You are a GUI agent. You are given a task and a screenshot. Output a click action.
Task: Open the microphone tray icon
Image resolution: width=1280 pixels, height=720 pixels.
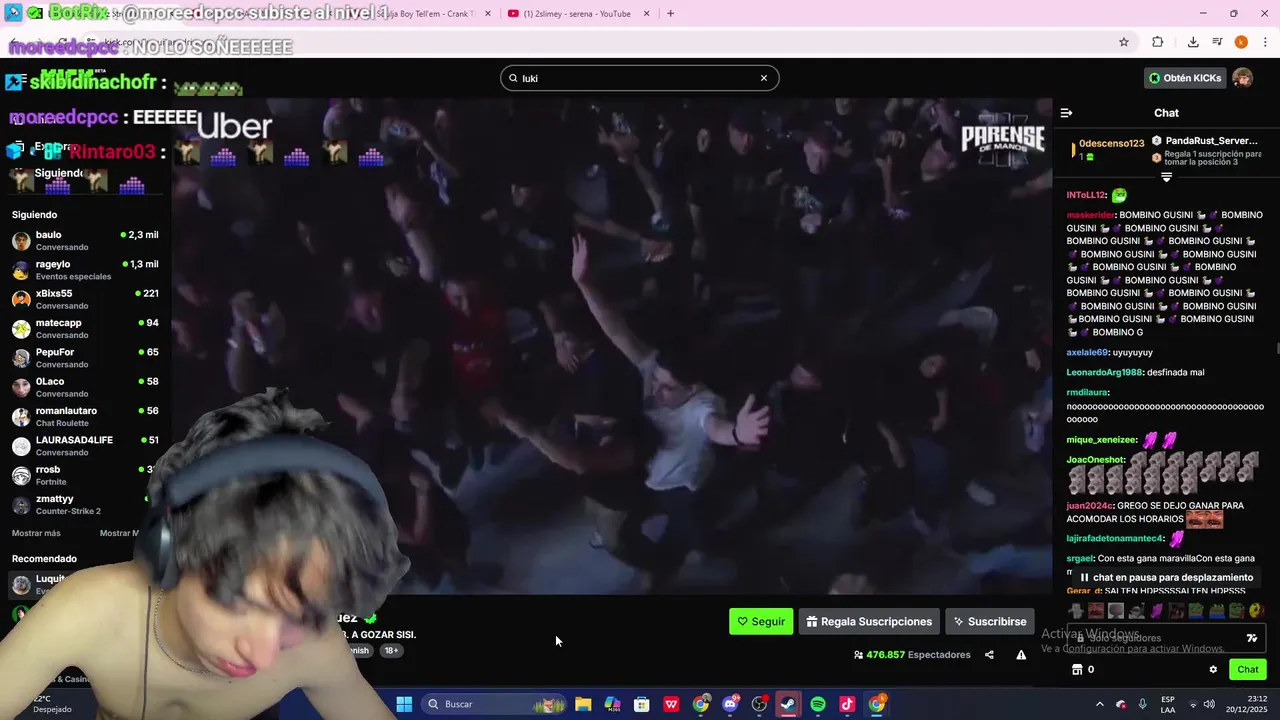click(1142, 704)
